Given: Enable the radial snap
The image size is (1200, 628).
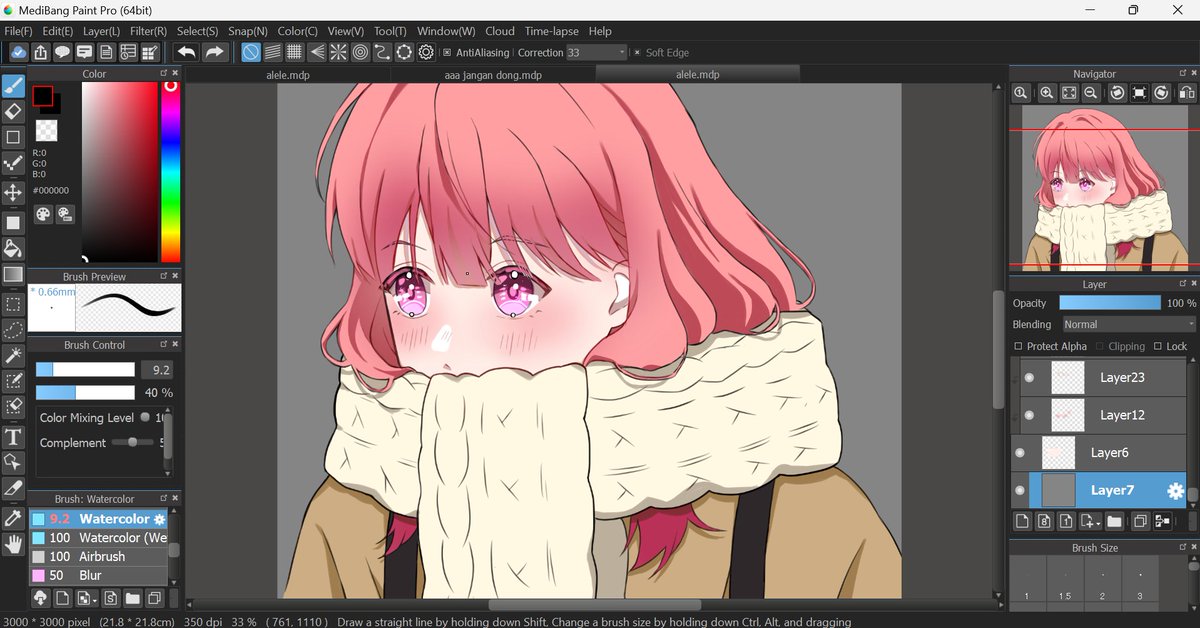Looking at the screenshot, I should (x=339, y=52).
